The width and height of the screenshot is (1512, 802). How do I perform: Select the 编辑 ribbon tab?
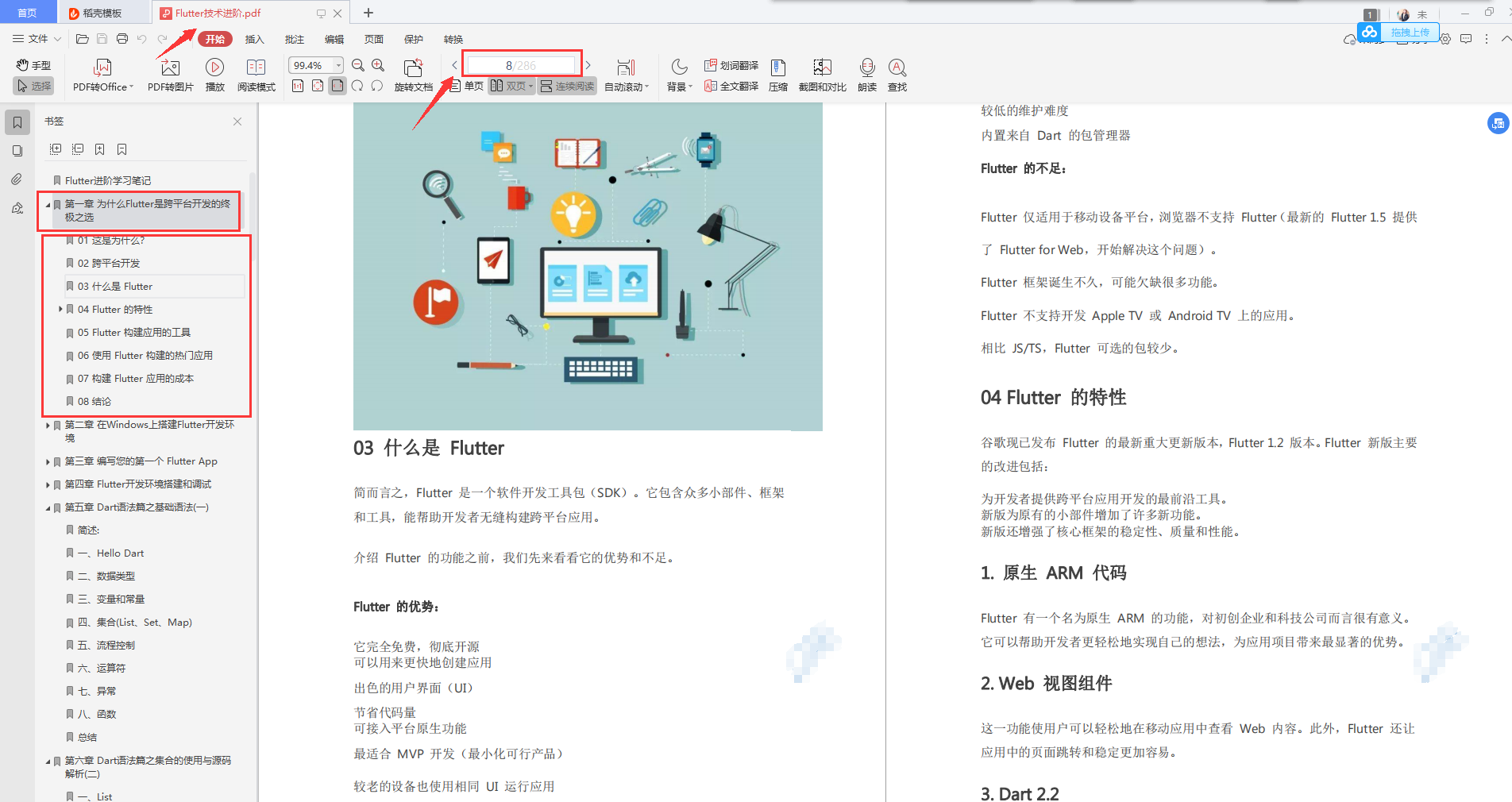pos(334,39)
